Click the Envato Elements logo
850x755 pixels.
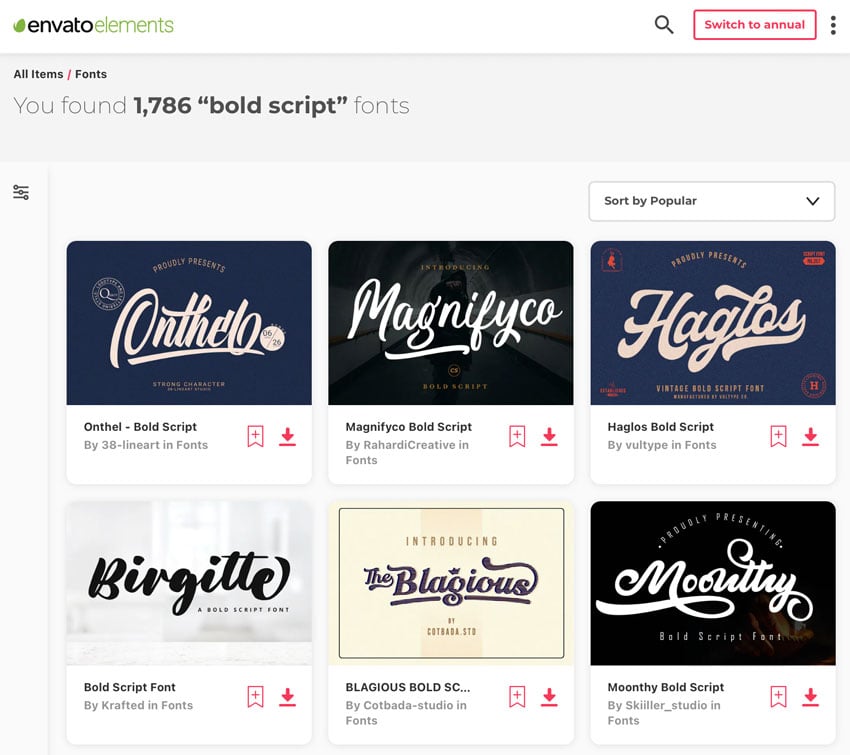[93, 25]
